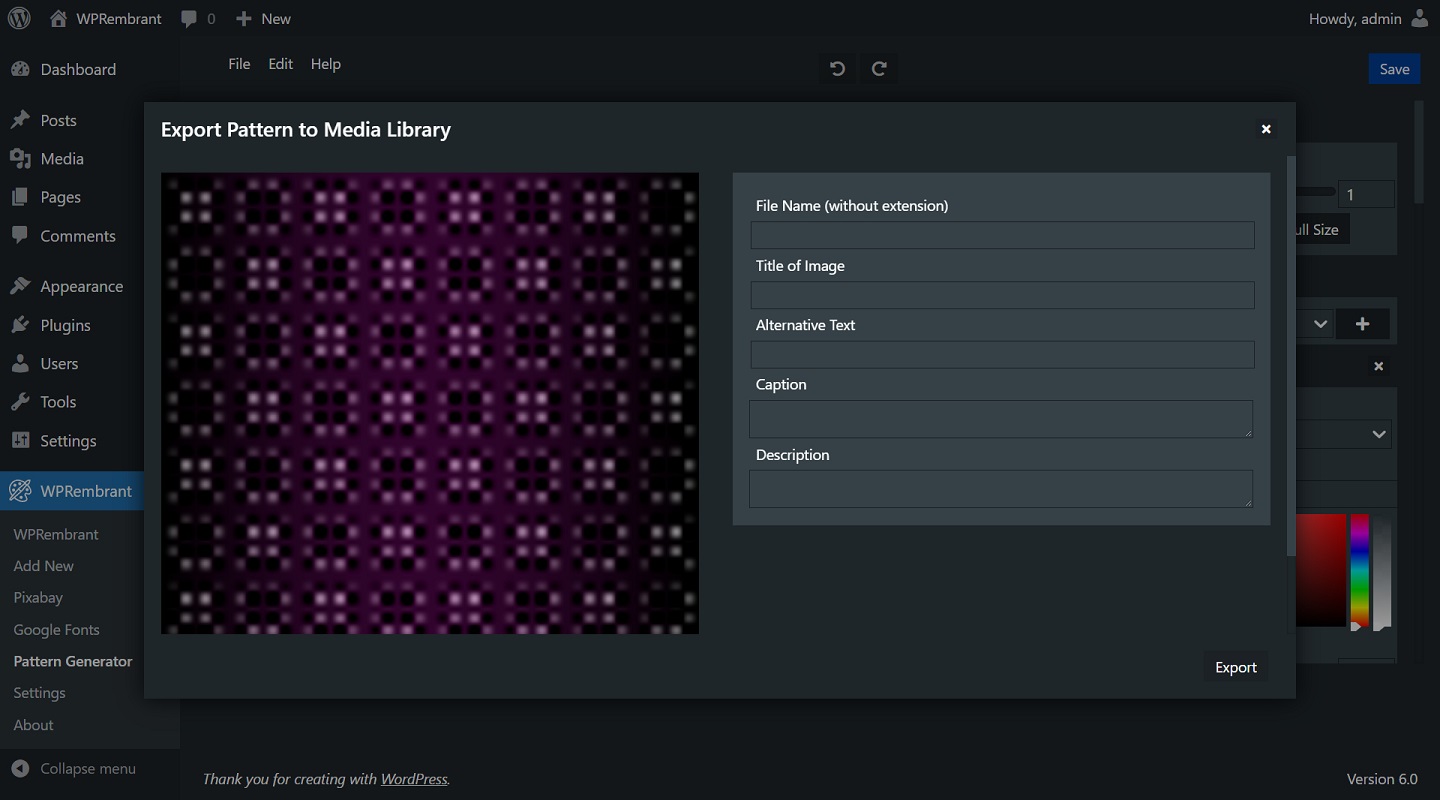Click the Export button
This screenshot has width=1440, height=800.
[1235, 667]
